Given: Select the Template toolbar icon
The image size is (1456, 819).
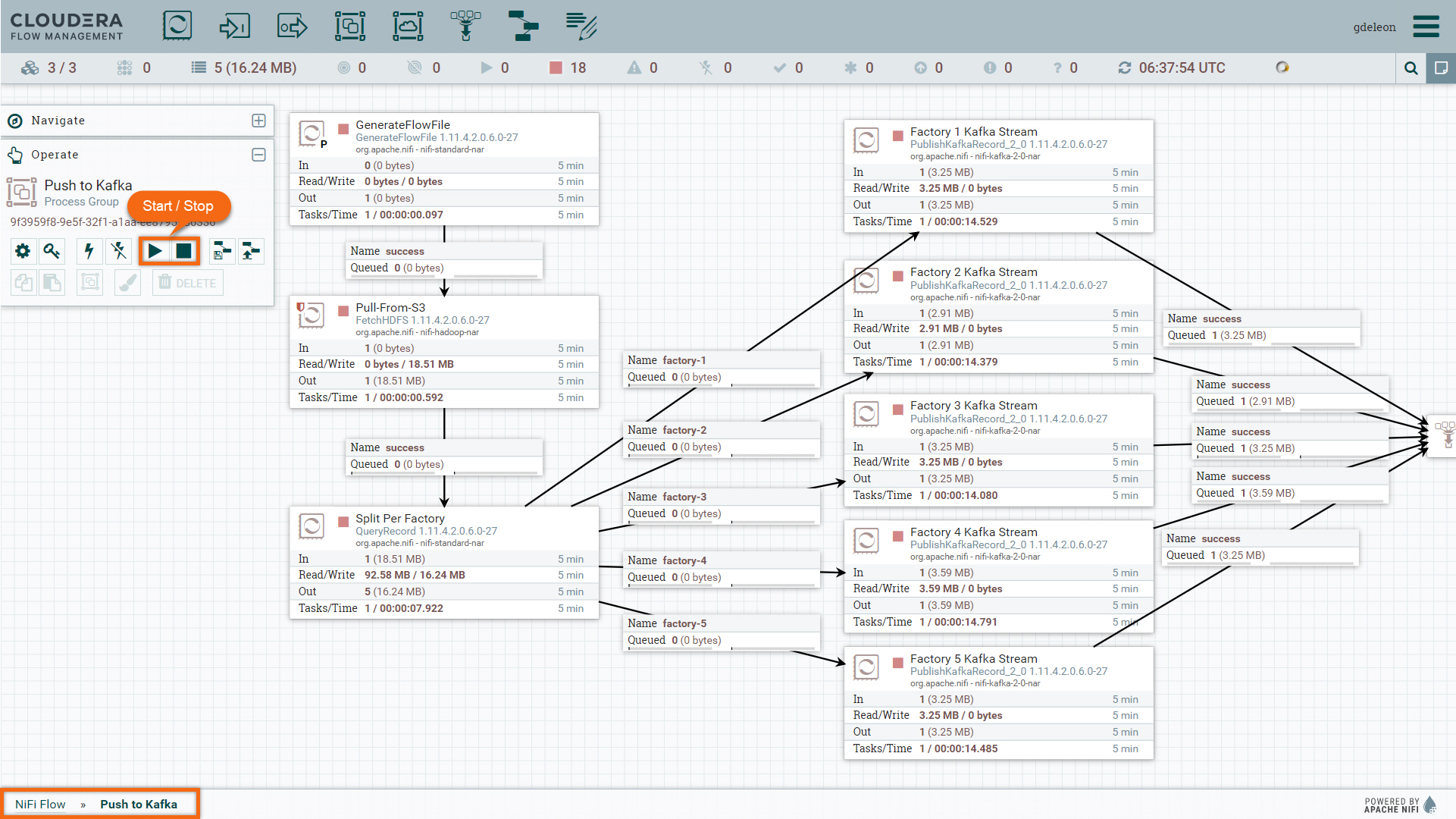Looking at the screenshot, I should tap(523, 26).
